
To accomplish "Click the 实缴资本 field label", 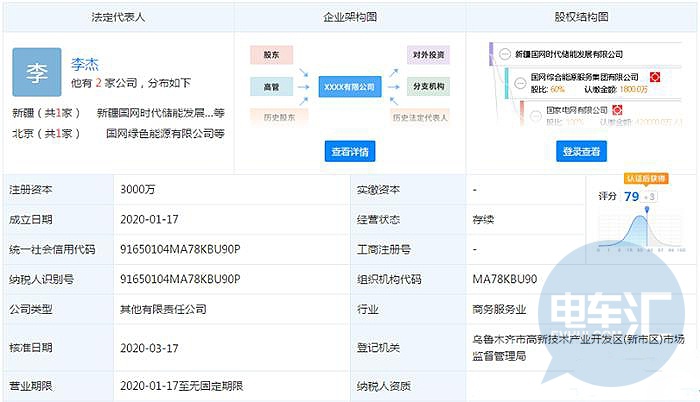I will (x=378, y=190).
